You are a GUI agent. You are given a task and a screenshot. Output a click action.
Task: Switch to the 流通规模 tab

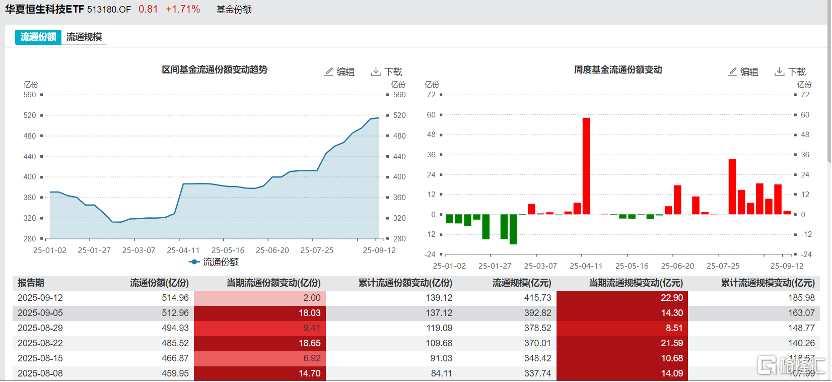click(84, 37)
